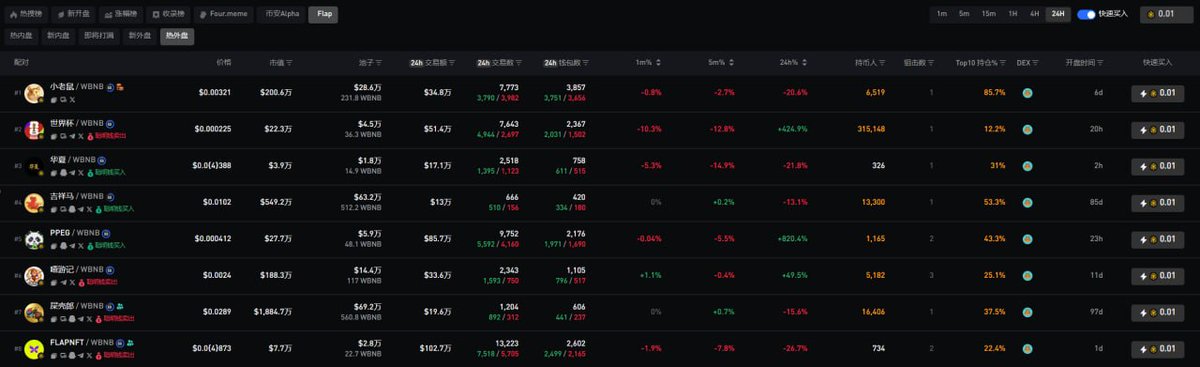Sort by 持币人 holders column
The width and height of the screenshot is (1200, 367).
click(x=870, y=62)
